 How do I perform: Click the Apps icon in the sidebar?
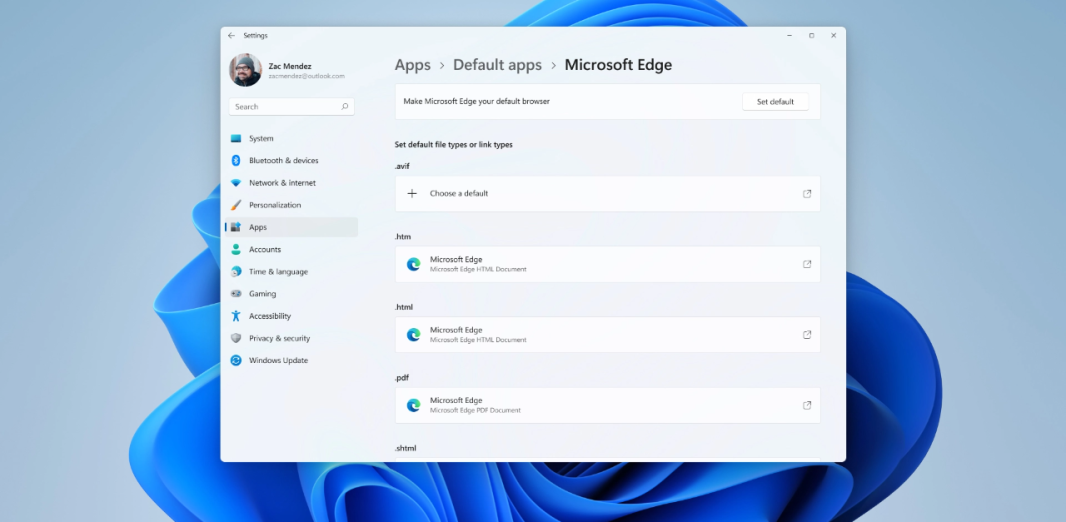pyautogui.click(x=236, y=227)
